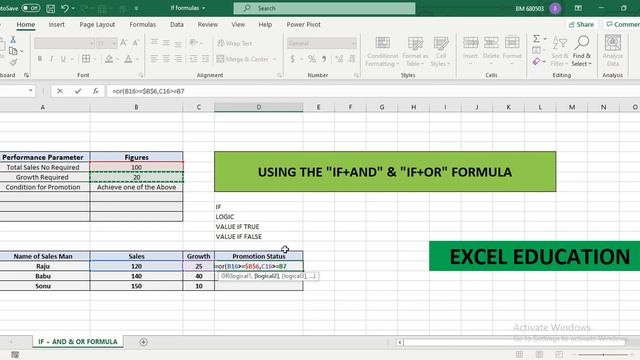The image size is (640, 360).
Task: Switch to the Formulas tab
Action: pyautogui.click(x=142, y=24)
